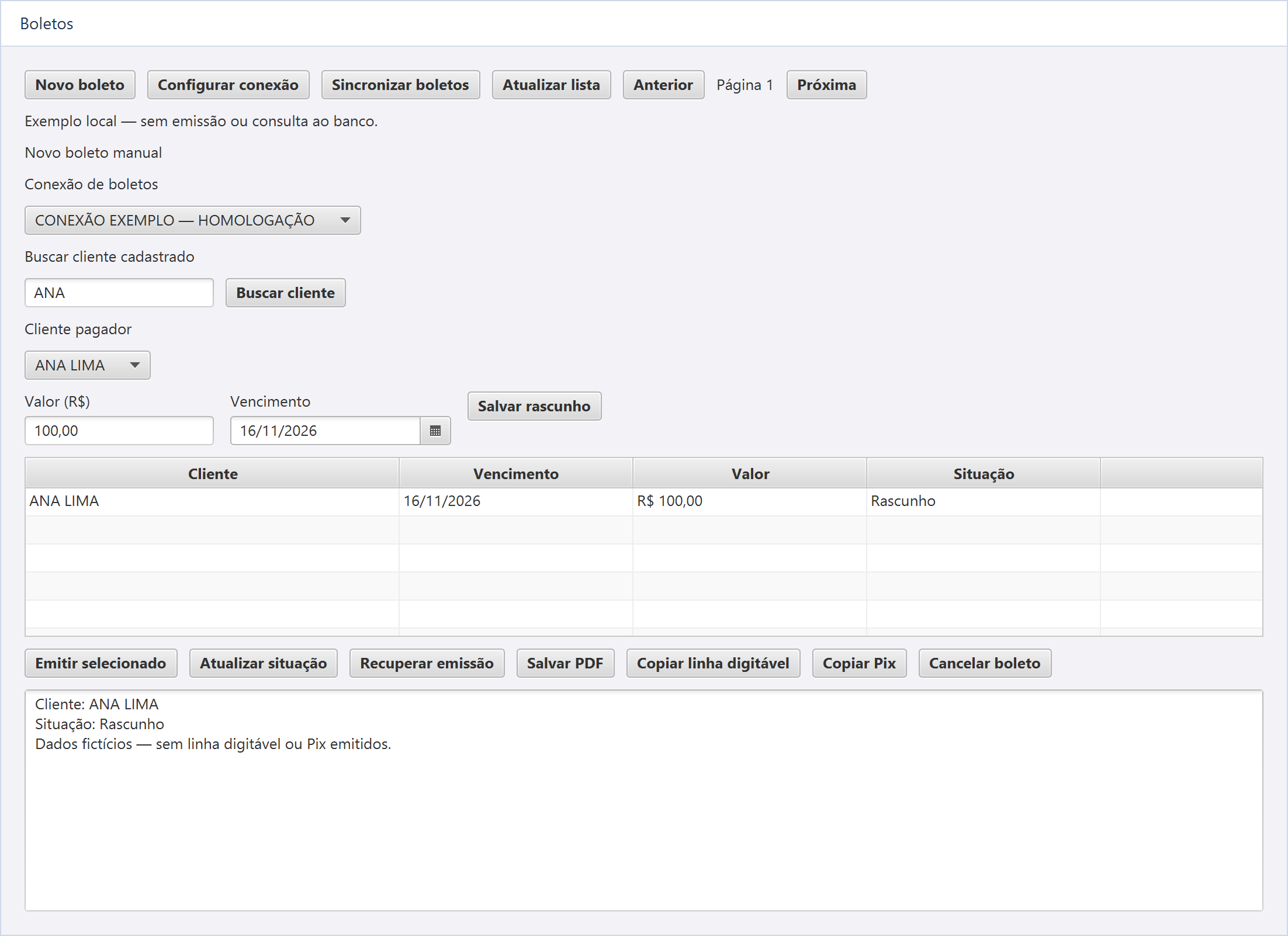
Task: Click the Salvar PDF button
Action: point(565,663)
